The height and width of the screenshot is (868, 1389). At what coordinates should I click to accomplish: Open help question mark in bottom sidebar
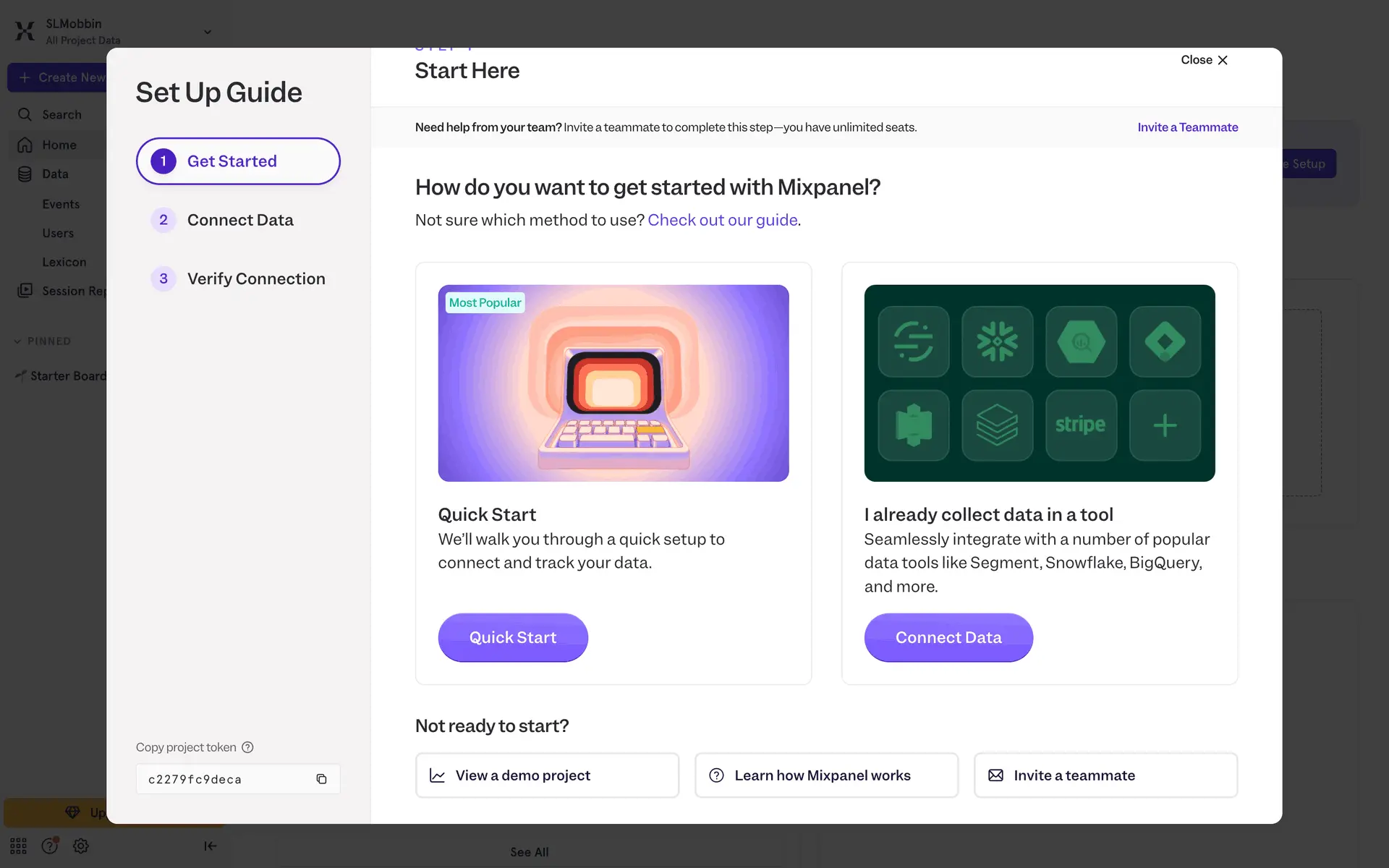[x=49, y=846]
